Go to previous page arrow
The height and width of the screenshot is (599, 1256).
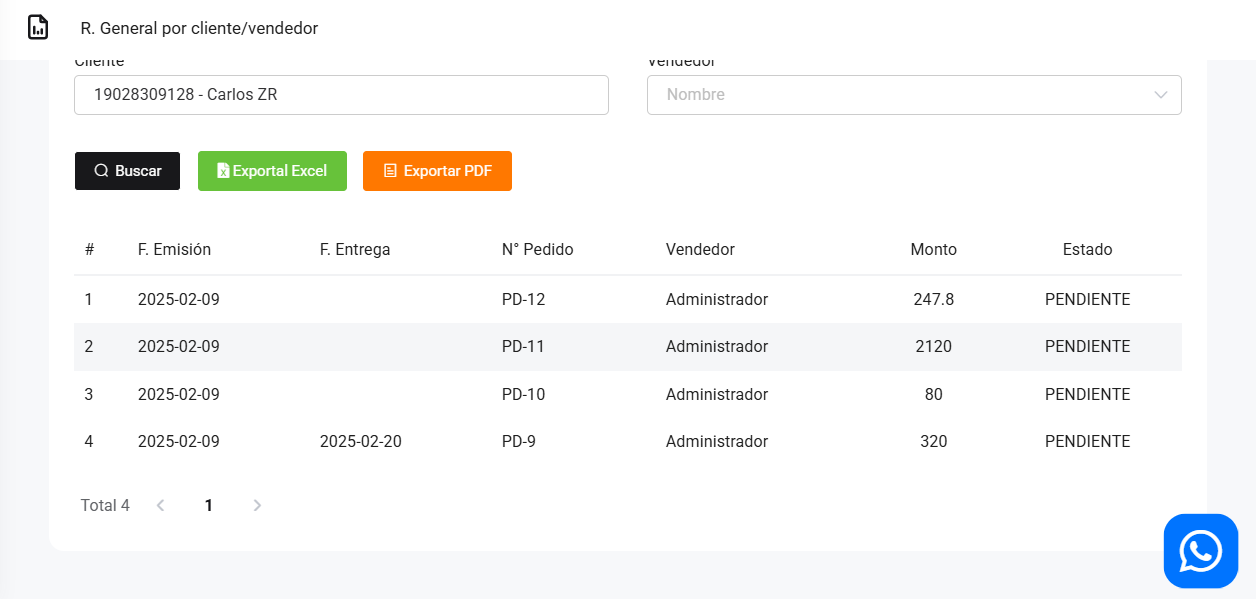tap(160, 506)
